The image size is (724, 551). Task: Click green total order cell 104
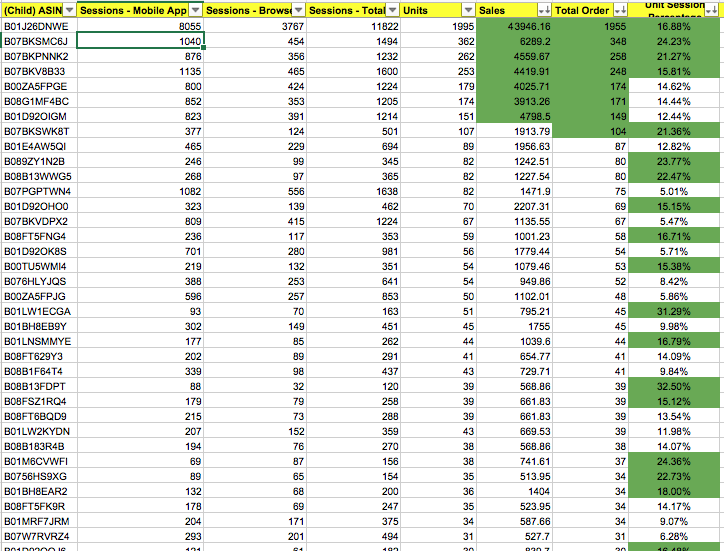pyautogui.click(x=590, y=132)
